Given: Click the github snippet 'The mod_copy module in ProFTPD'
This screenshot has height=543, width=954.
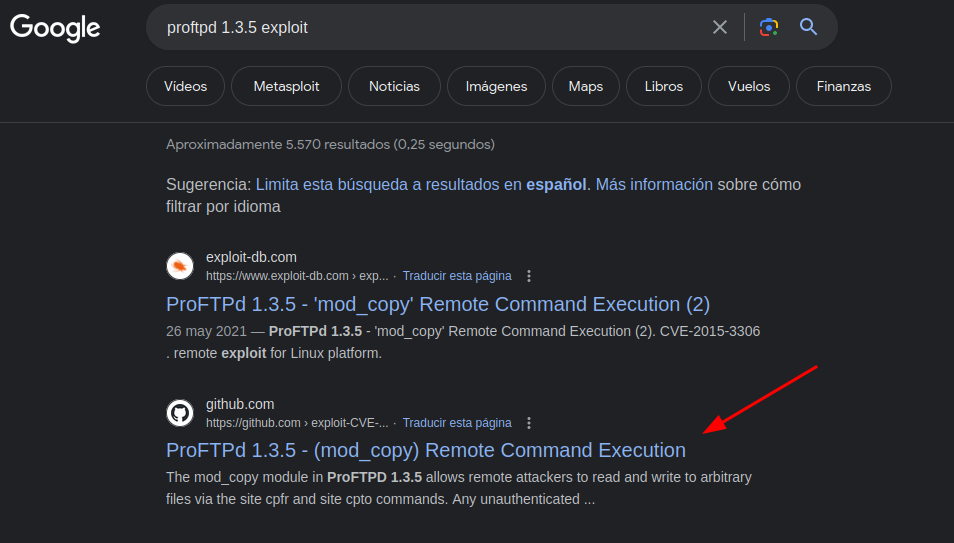Looking at the screenshot, I should tap(294, 477).
